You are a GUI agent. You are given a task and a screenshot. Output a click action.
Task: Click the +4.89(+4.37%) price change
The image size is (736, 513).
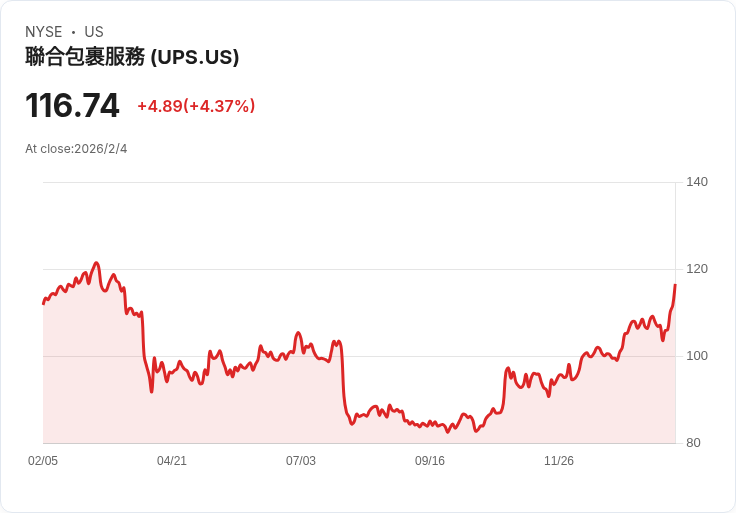click(x=196, y=106)
